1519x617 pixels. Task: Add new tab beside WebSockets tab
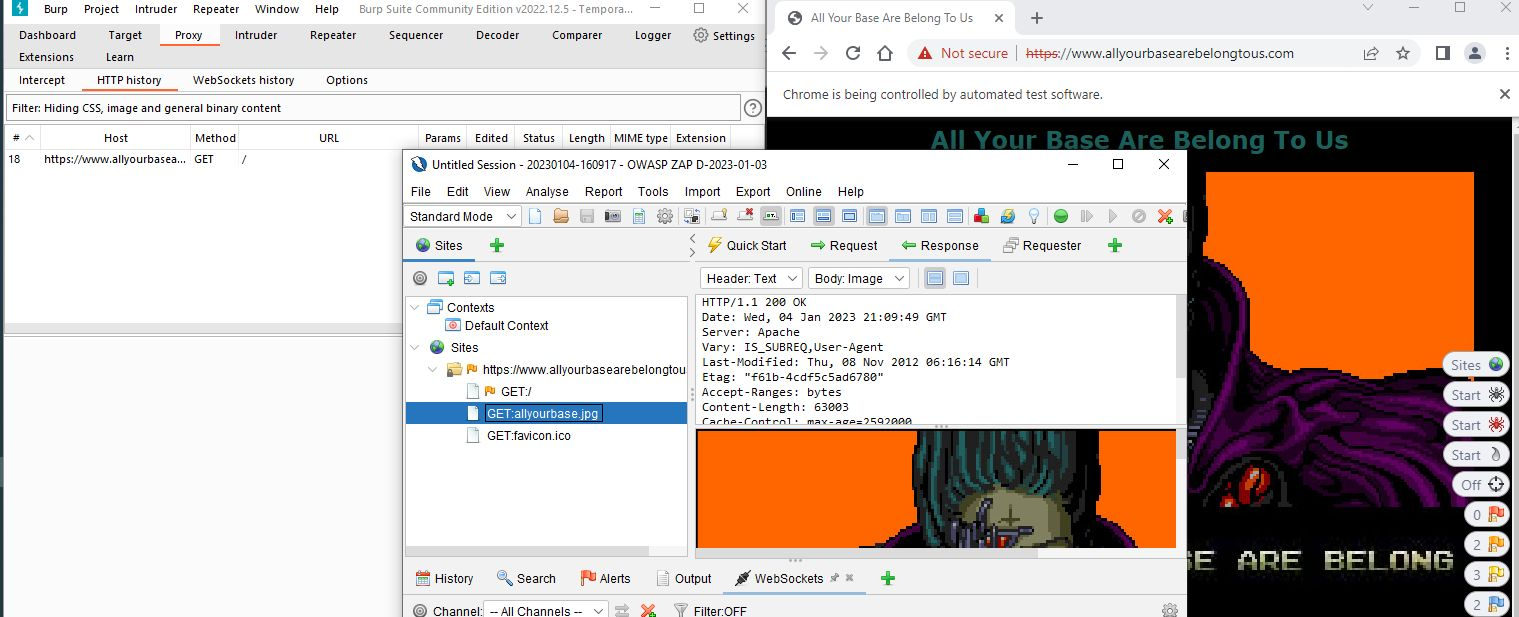pos(887,578)
